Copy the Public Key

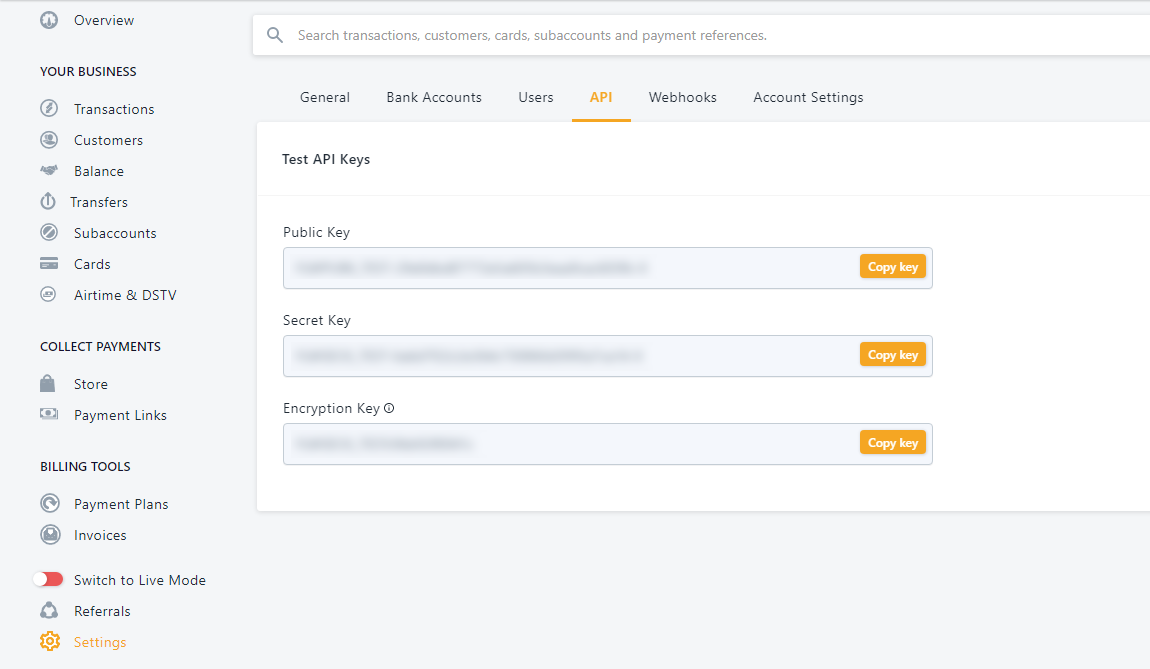tap(892, 267)
